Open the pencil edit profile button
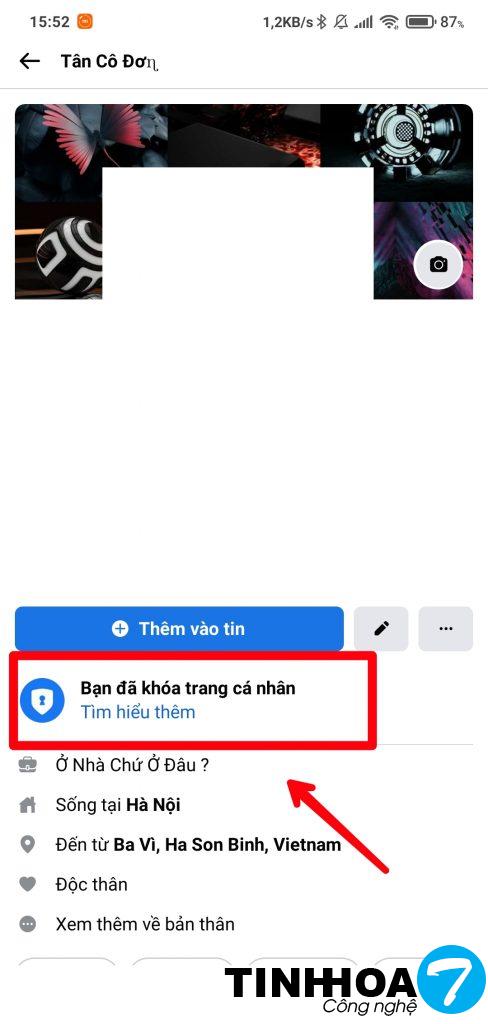 tap(381, 629)
